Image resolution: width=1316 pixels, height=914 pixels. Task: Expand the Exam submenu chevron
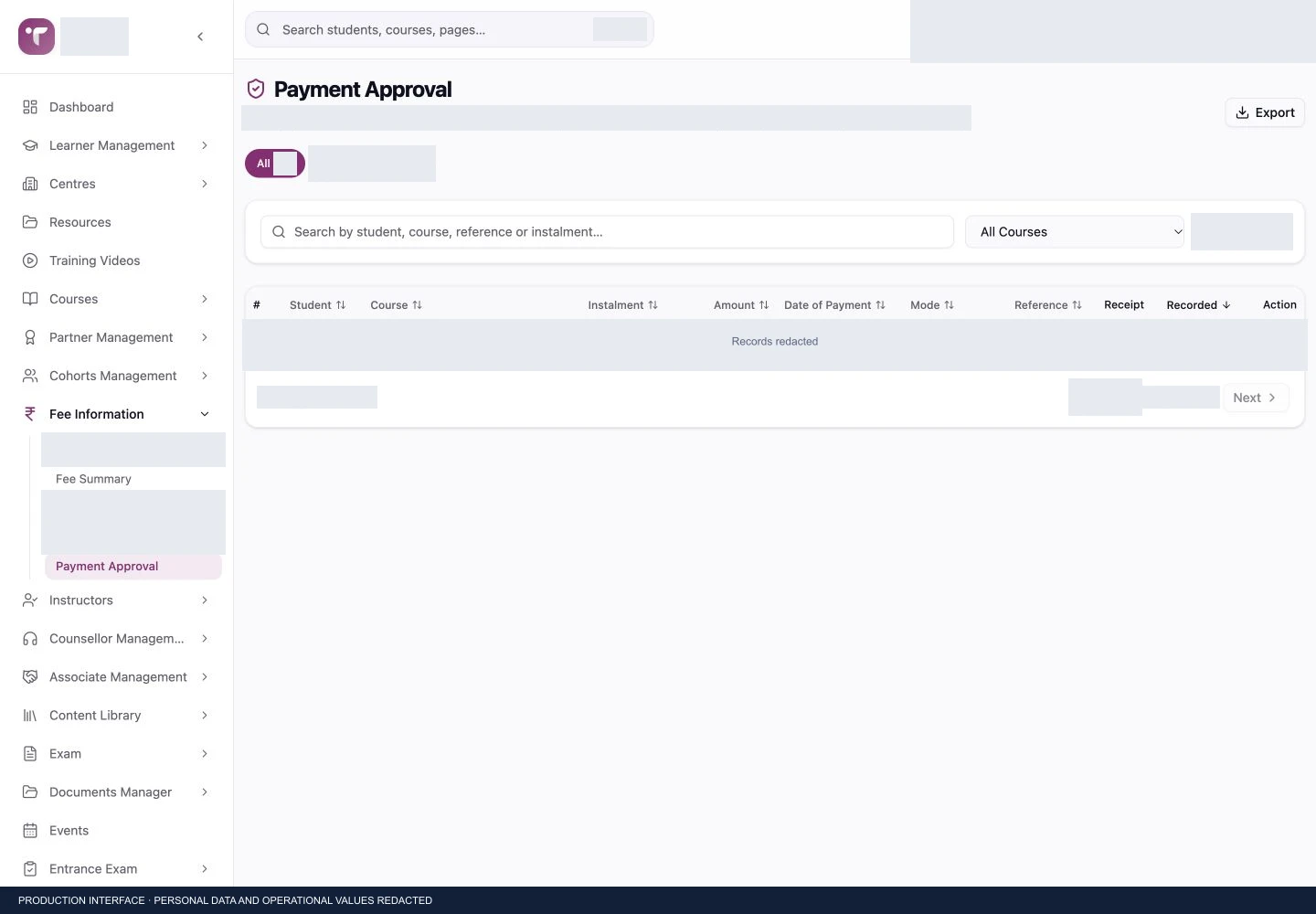(205, 754)
